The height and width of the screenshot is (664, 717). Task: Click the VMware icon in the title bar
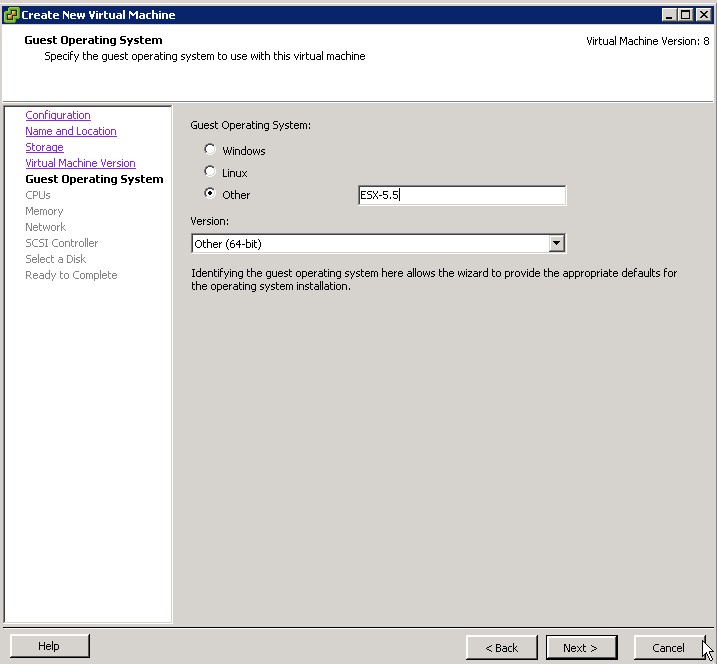point(11,15)
